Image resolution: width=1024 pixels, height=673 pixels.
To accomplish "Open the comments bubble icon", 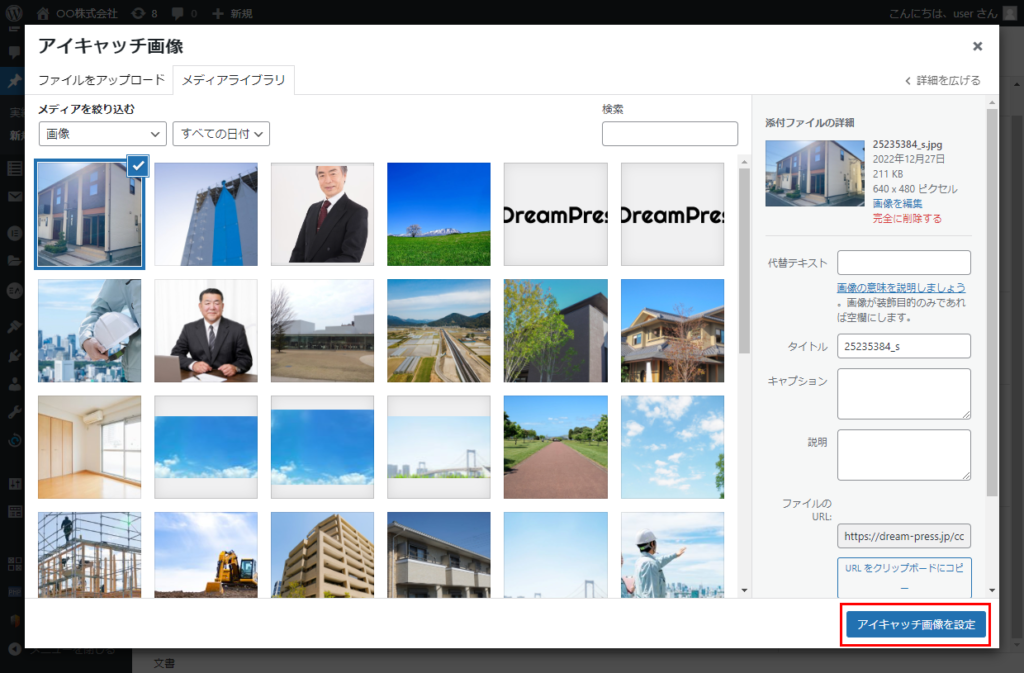I will (x=176, y=14).
